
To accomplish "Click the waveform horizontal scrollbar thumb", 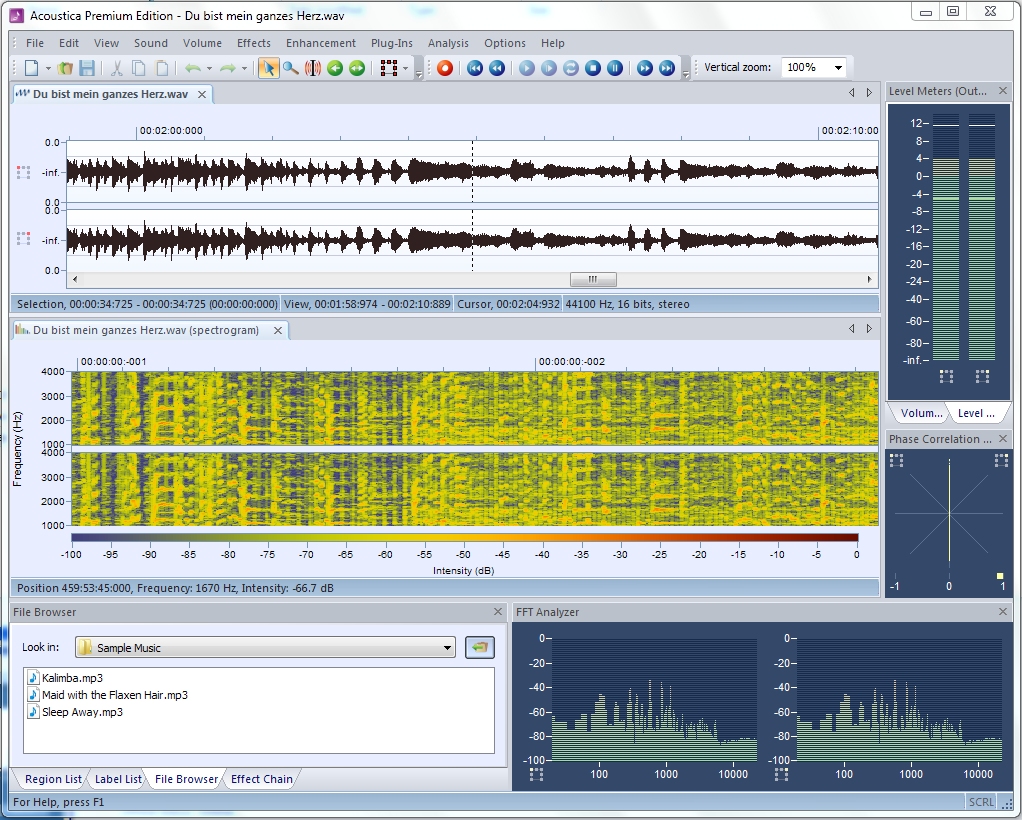I will pos(592,280).
